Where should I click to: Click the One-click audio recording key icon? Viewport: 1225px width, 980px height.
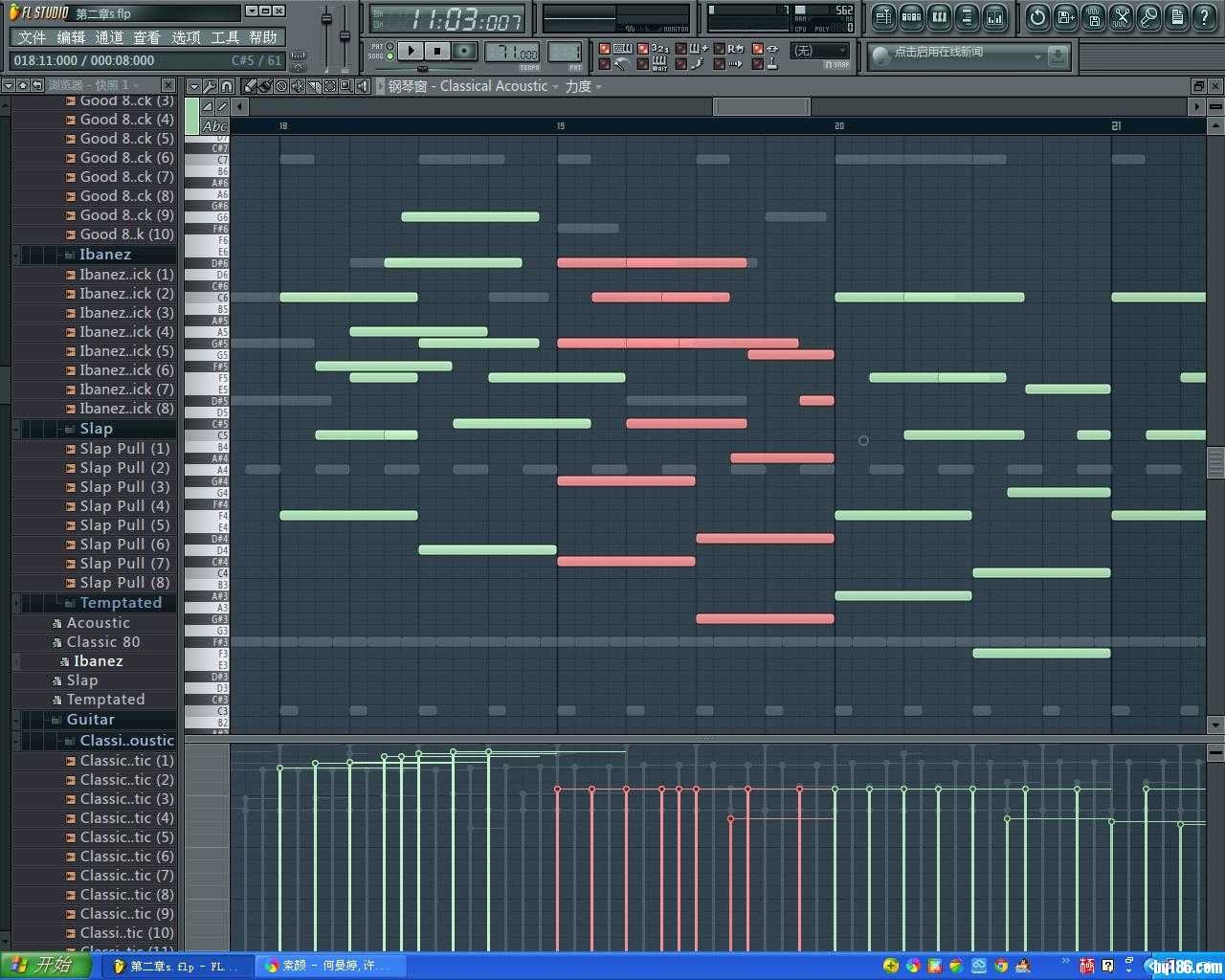[1148, 16]
